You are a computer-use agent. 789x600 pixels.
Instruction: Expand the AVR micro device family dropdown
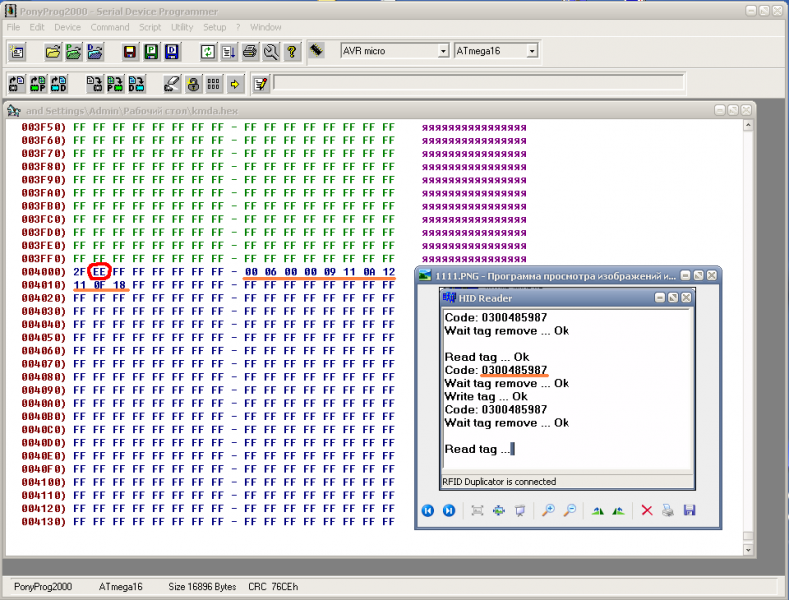tap(443, 51)
